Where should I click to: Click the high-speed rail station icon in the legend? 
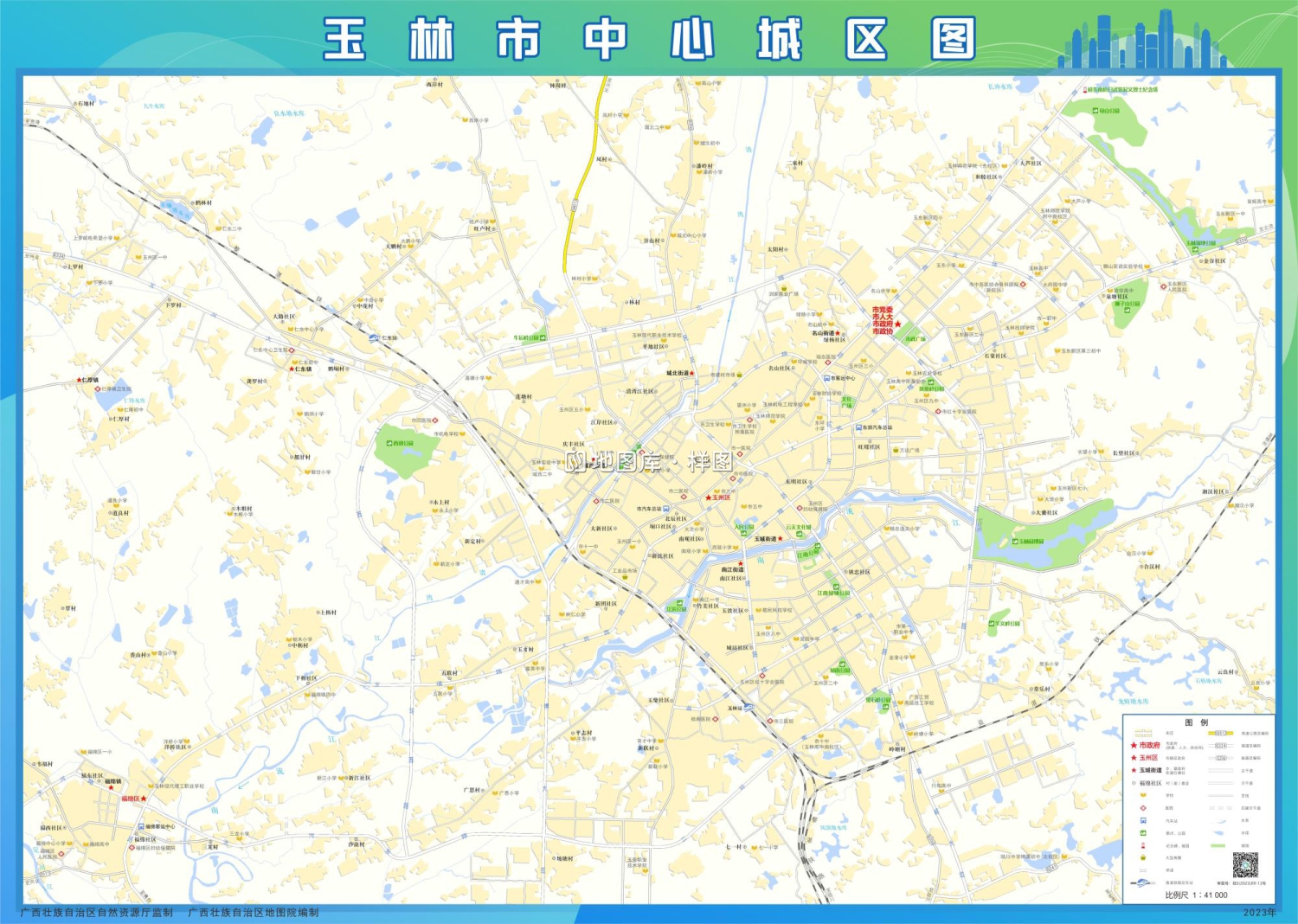[1142, 882]
